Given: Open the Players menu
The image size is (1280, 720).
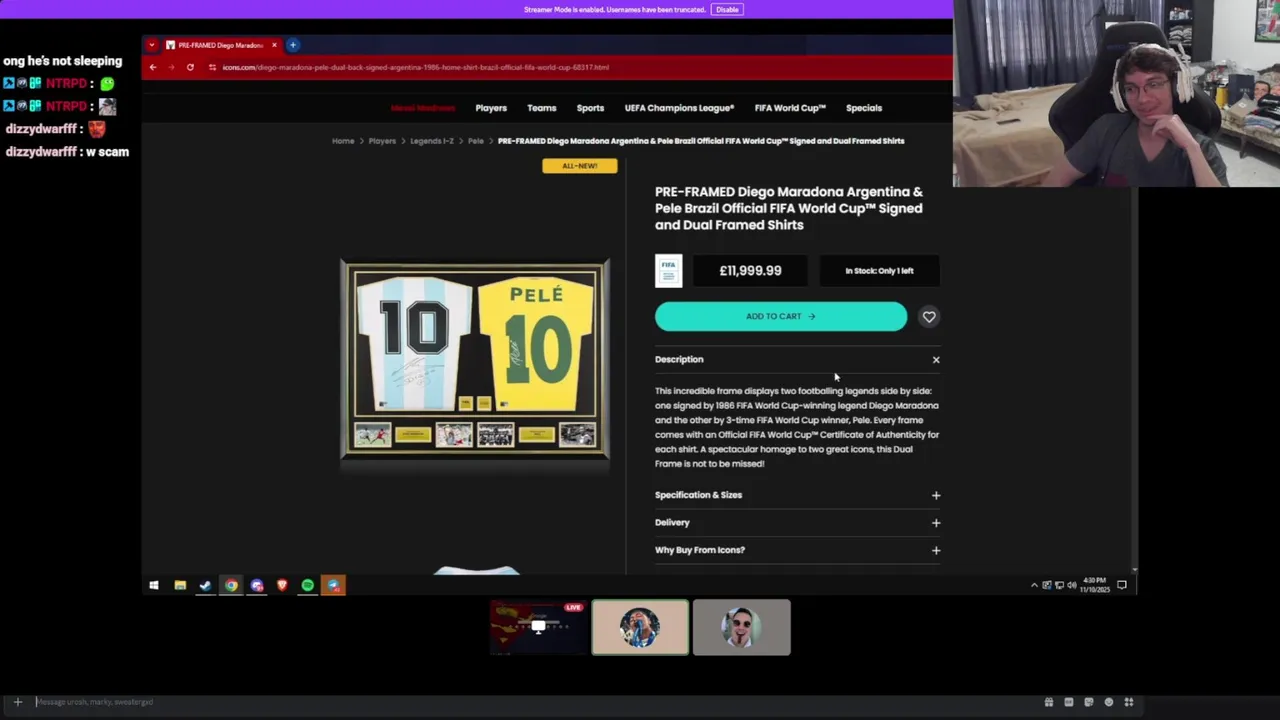Looking at the screenshot, I should coord(491,108).
